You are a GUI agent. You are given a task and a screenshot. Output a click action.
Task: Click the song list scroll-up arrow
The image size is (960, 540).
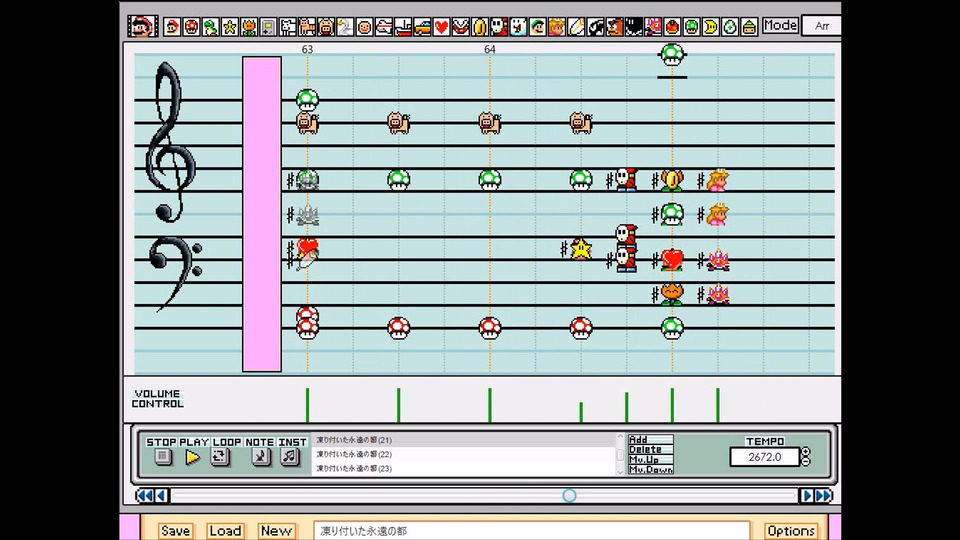click(620, 437)
